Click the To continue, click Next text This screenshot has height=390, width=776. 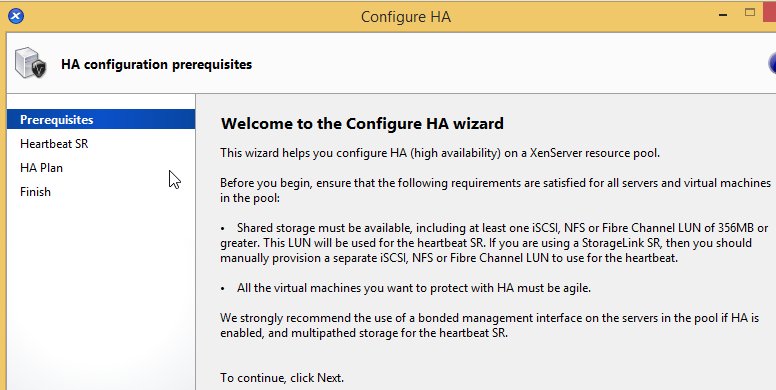click(282, 378)
